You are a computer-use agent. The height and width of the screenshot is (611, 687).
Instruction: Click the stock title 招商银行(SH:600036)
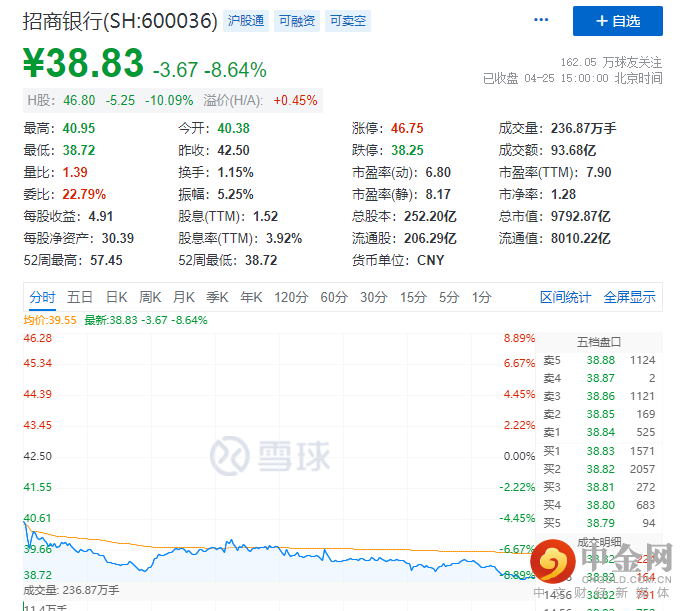(120, 21)
